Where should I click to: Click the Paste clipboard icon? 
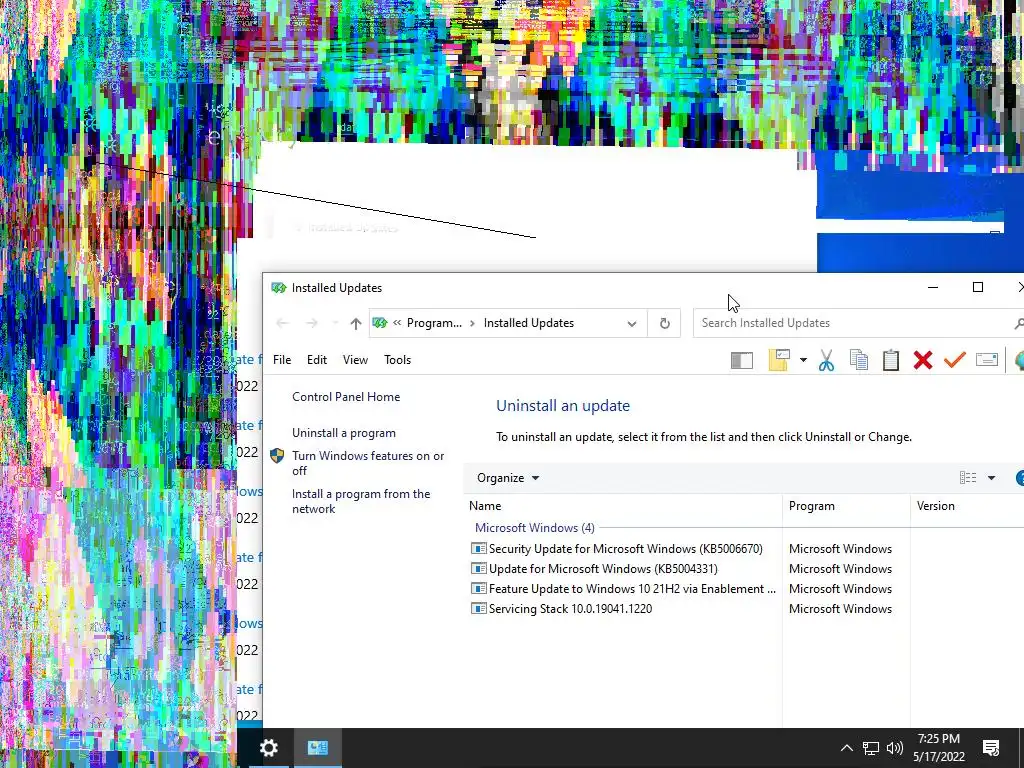click(x=891, y=360)
